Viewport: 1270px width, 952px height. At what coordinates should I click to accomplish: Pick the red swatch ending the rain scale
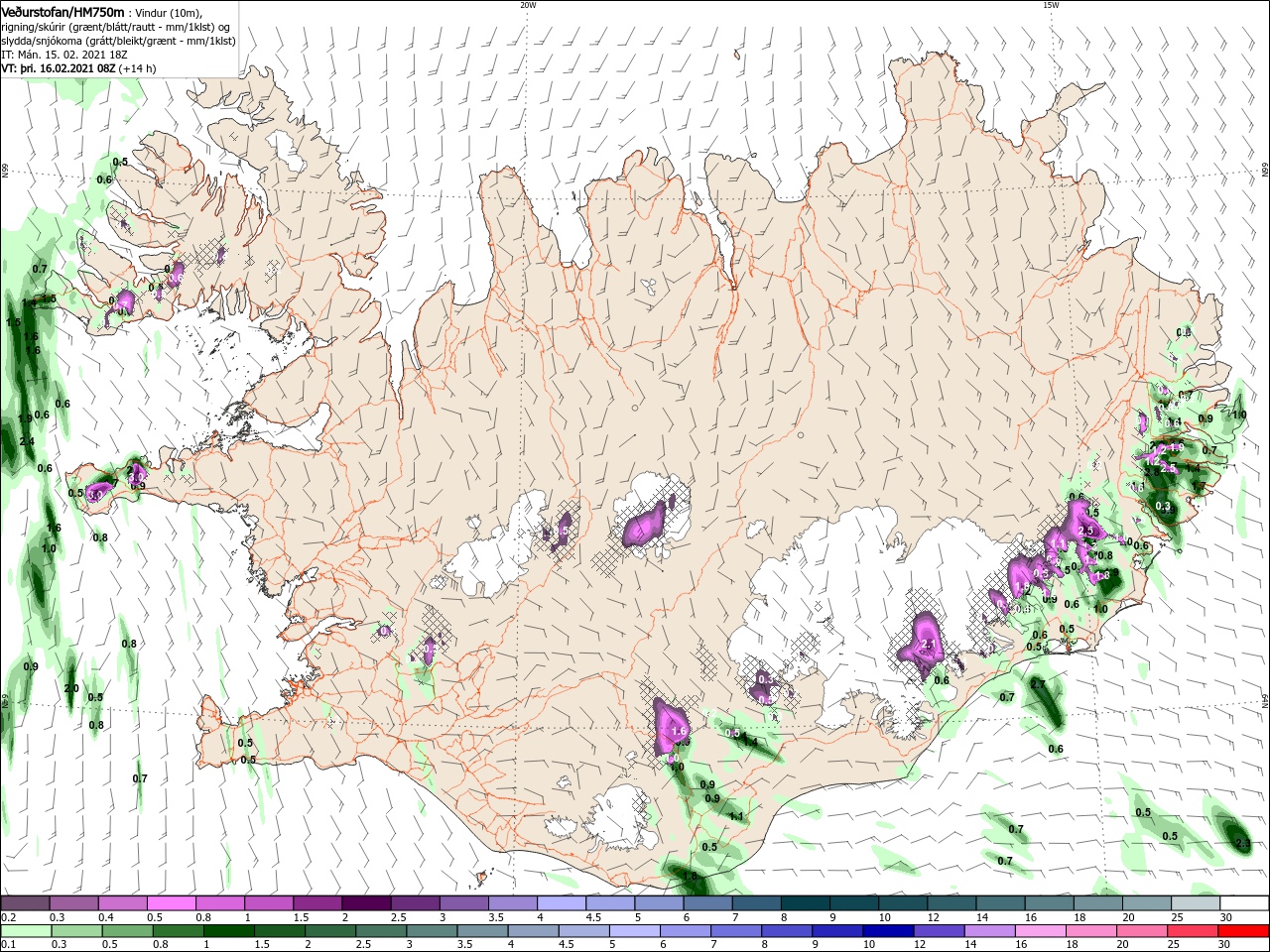[1244, 931]
